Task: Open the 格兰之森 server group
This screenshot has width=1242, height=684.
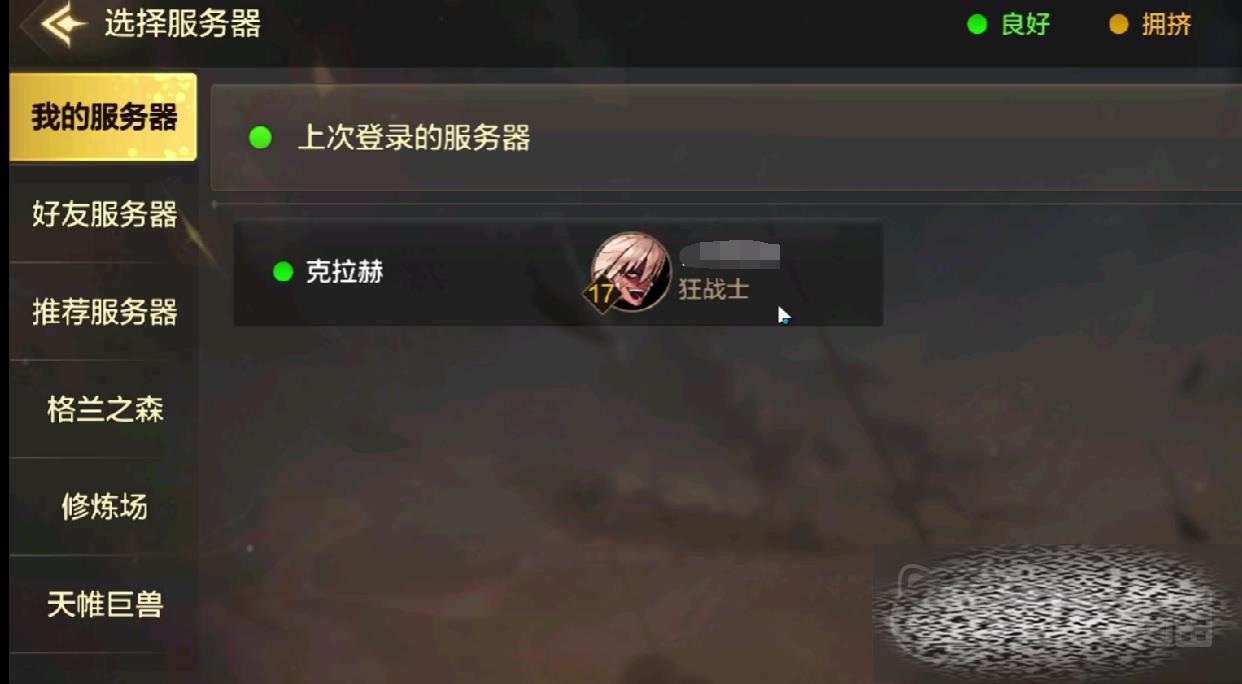Action: click(104, 409)
